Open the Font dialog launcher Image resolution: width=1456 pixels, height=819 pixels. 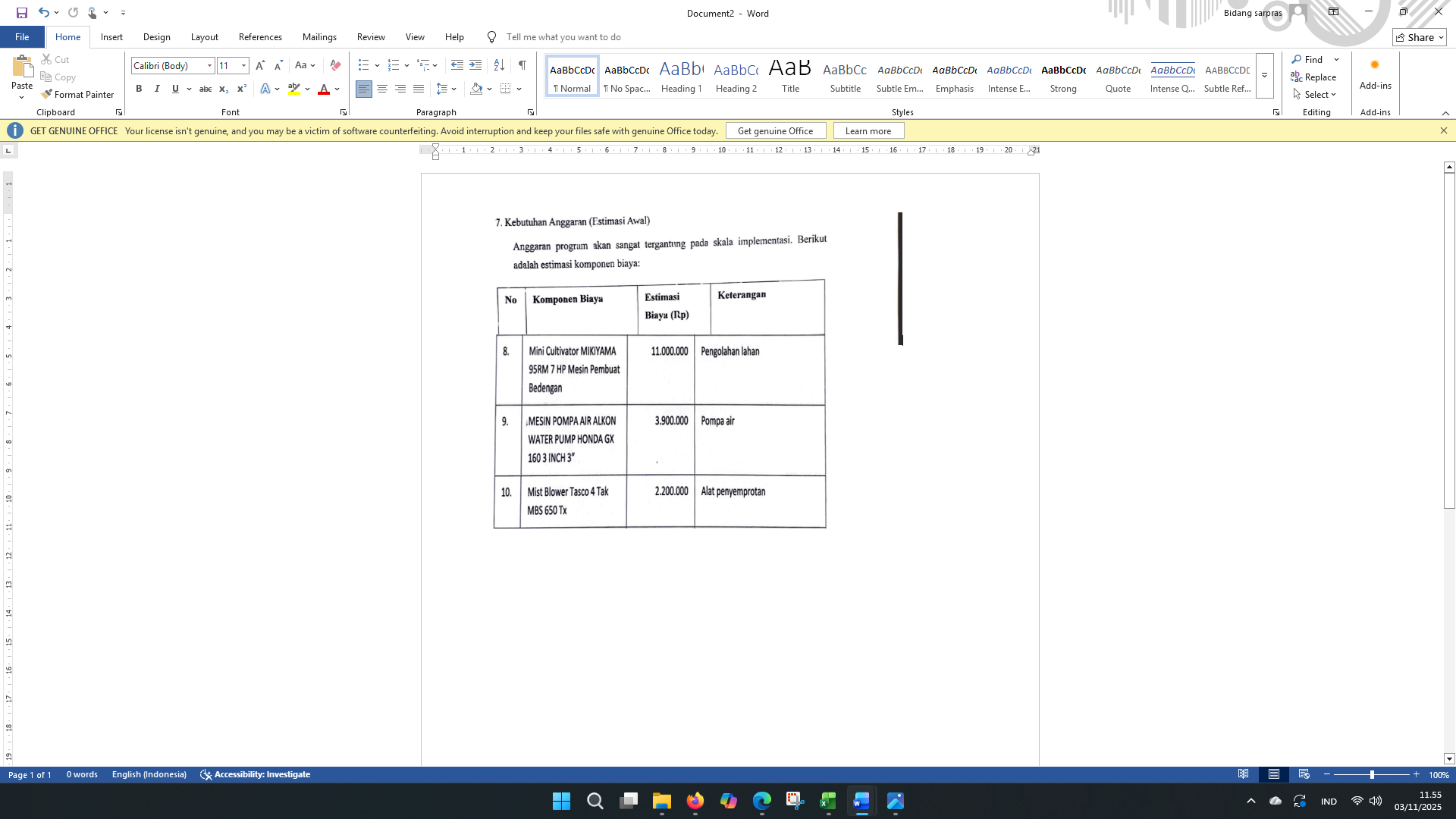tap(344, 112)
